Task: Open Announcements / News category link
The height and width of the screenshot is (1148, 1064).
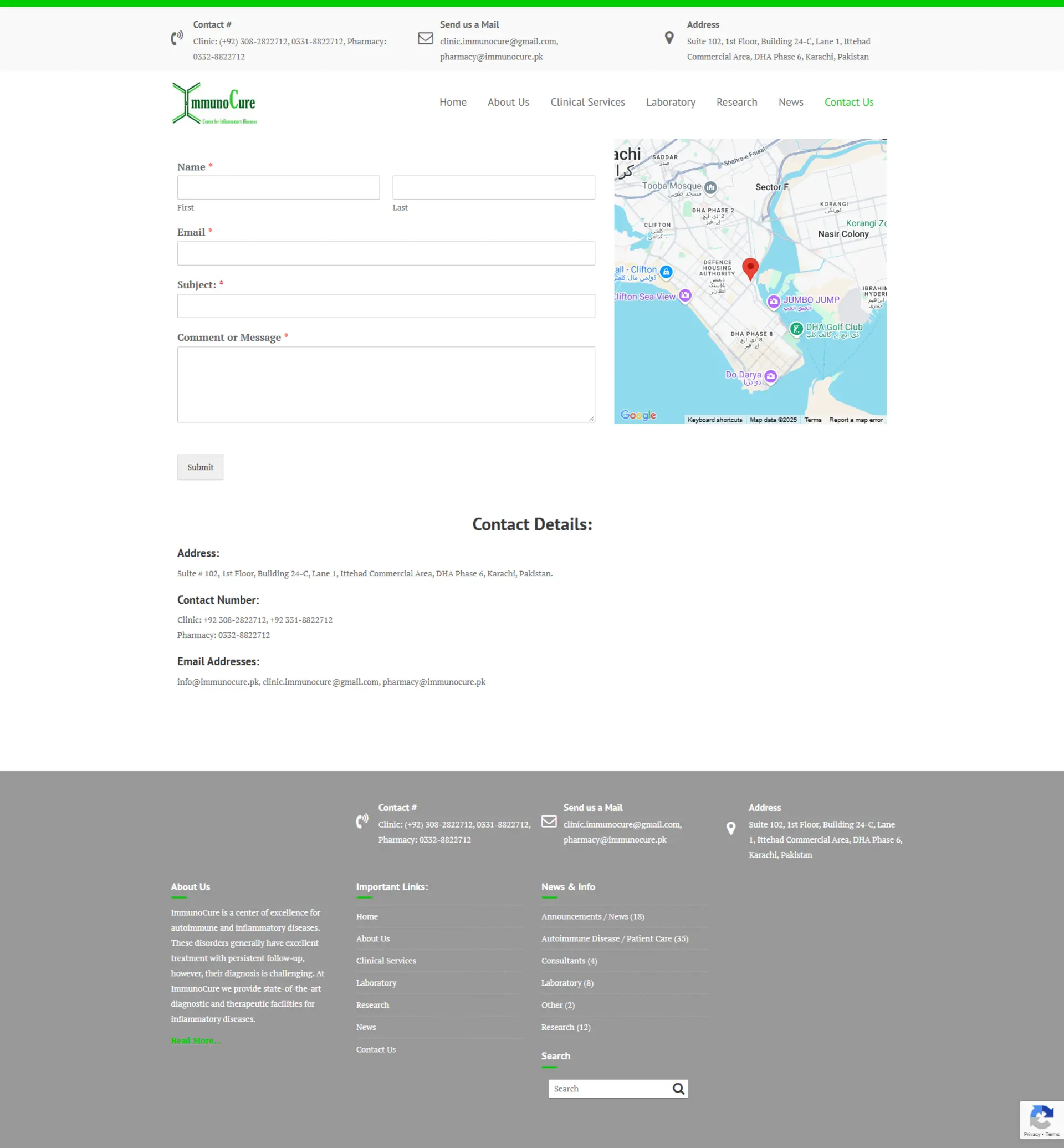Action: point(592,916)
